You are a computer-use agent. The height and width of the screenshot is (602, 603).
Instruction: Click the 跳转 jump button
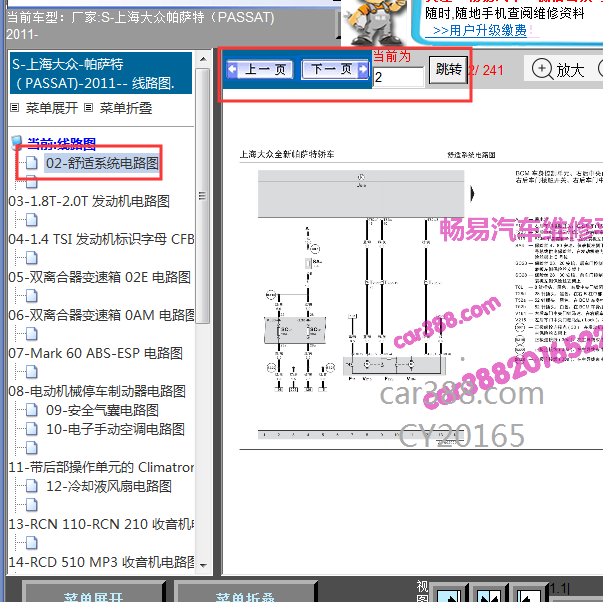click(x=448, y=70)
